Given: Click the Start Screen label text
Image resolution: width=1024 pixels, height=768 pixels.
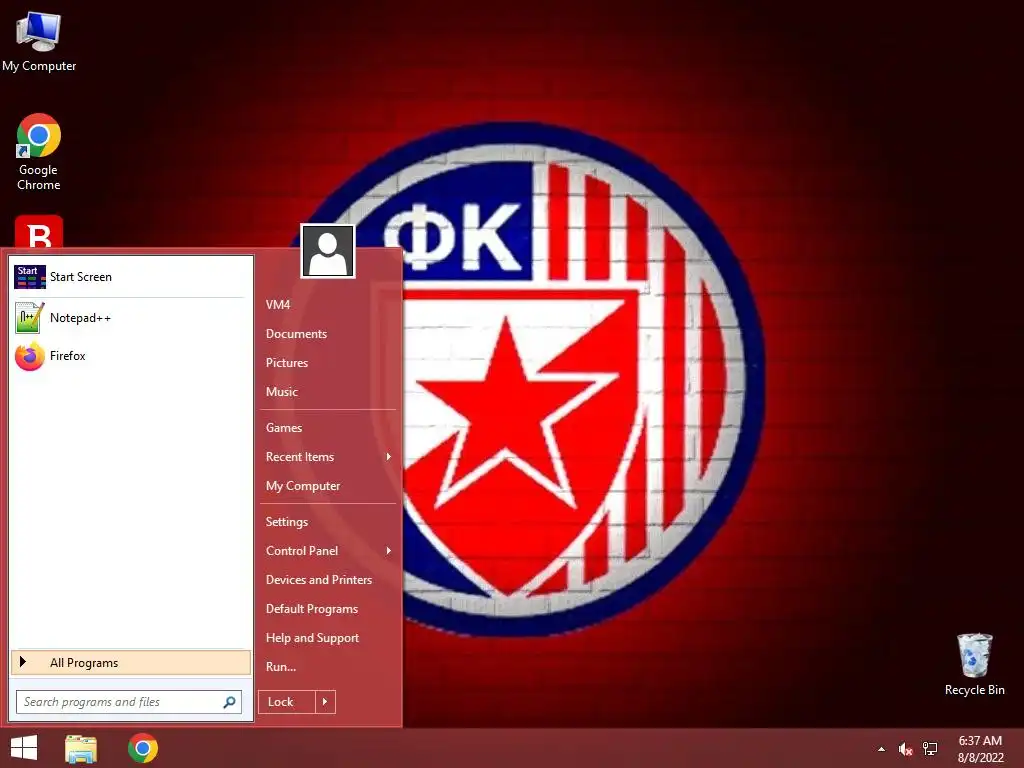Looking at the screenshot, I should click(x=81, y=277).
